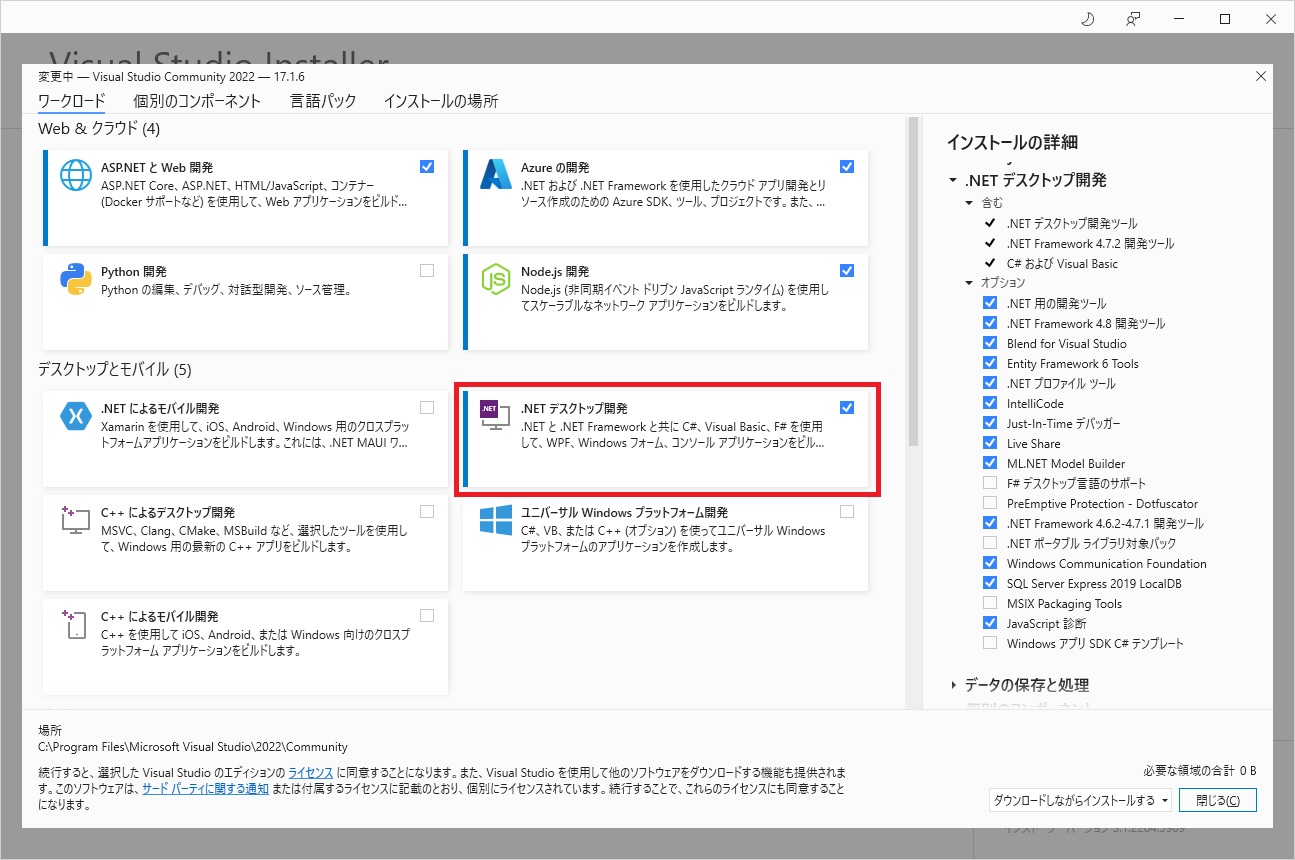Image resolution: width=1295 pixels, height=860 pixels.
Task: Toggle .NET プロファイル ツール option
Action: (x=990, y=383)
